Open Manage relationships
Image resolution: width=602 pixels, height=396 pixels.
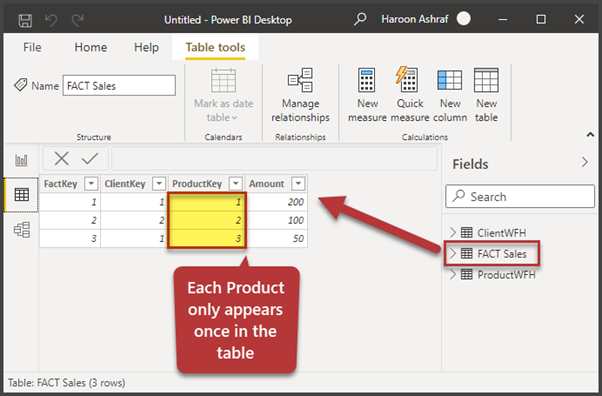click(300, 95)
